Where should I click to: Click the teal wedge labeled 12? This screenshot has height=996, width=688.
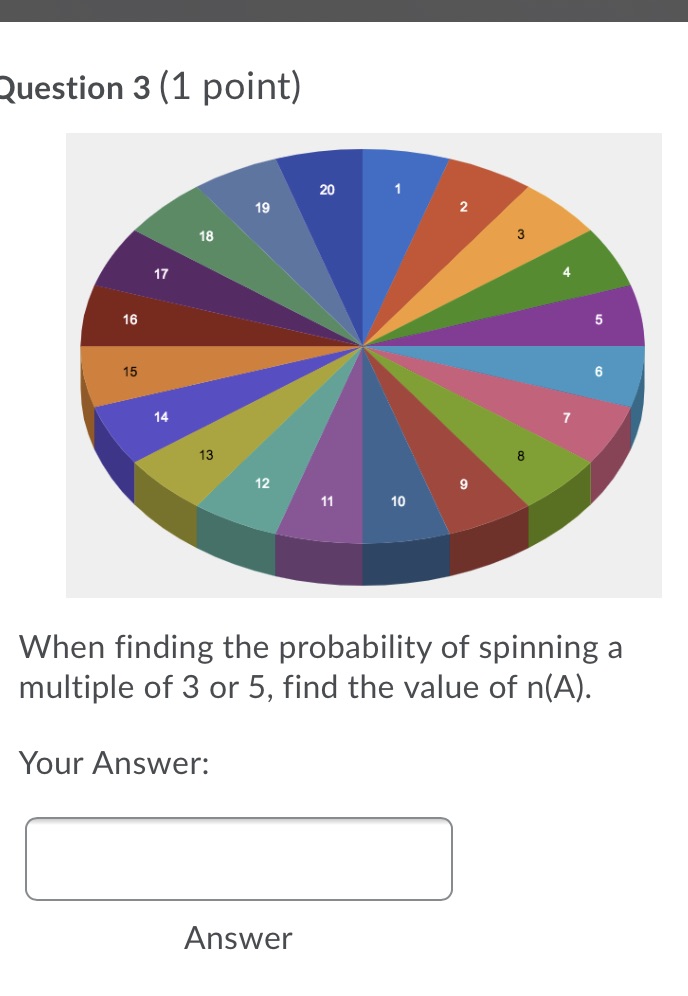pos(262,484)
